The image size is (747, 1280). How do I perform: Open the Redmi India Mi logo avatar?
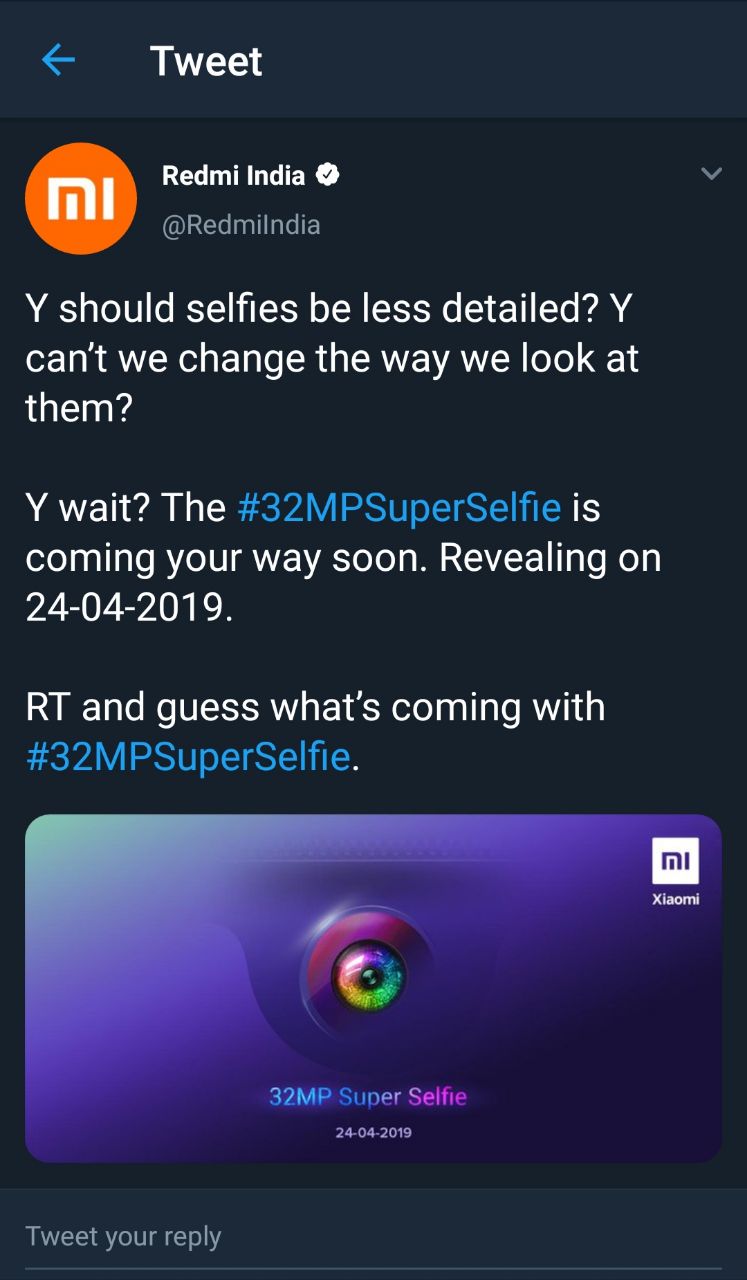(80, 198)
